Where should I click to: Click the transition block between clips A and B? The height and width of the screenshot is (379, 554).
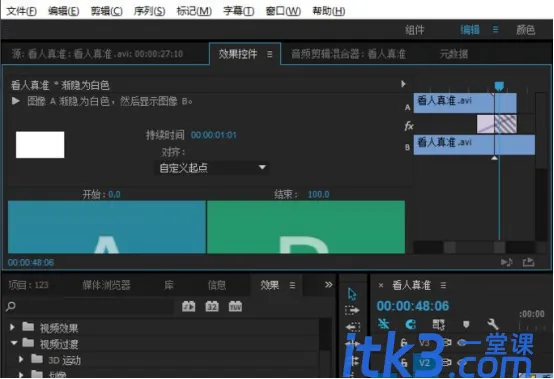pos(497,124)
